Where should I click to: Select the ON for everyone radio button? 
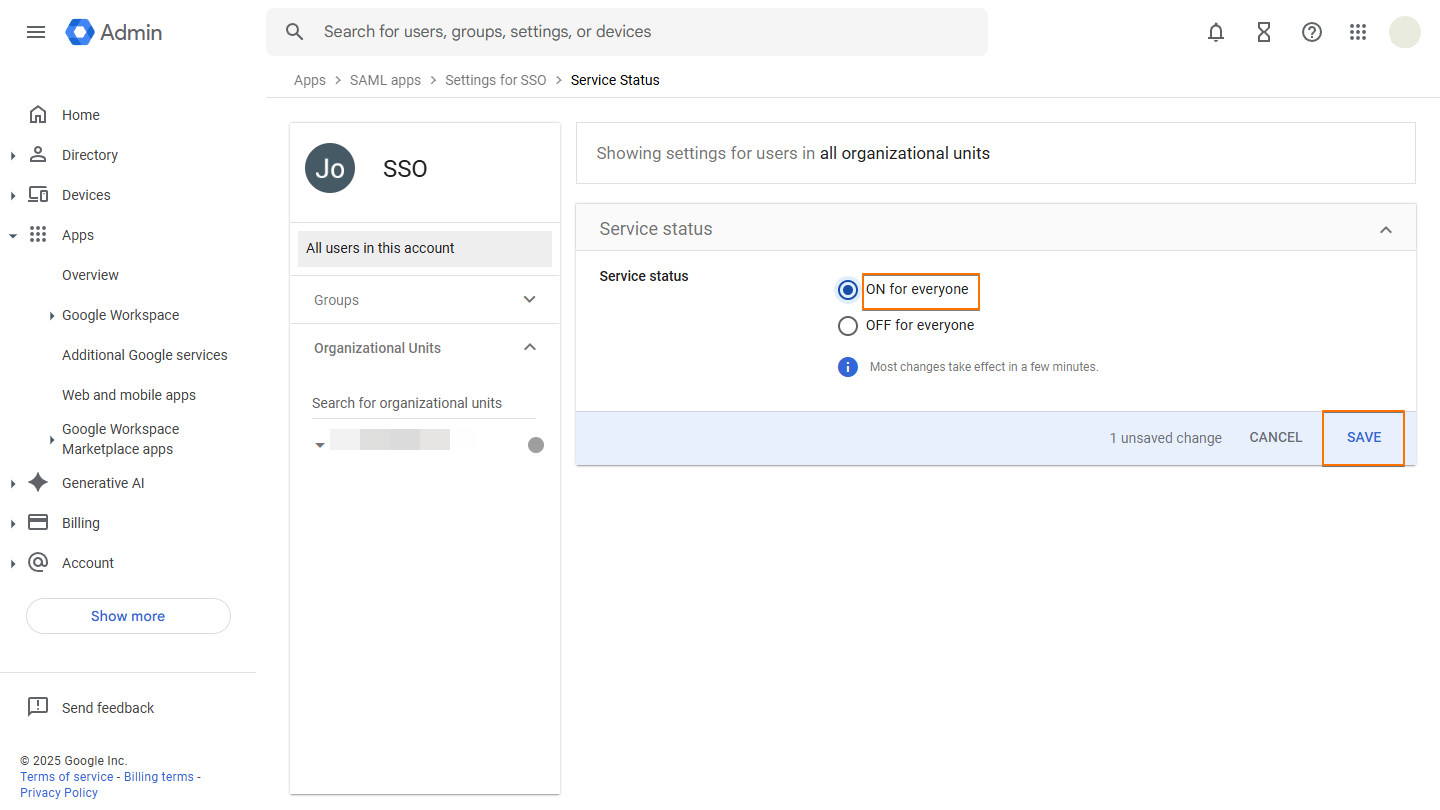click(x=847, y=290)
